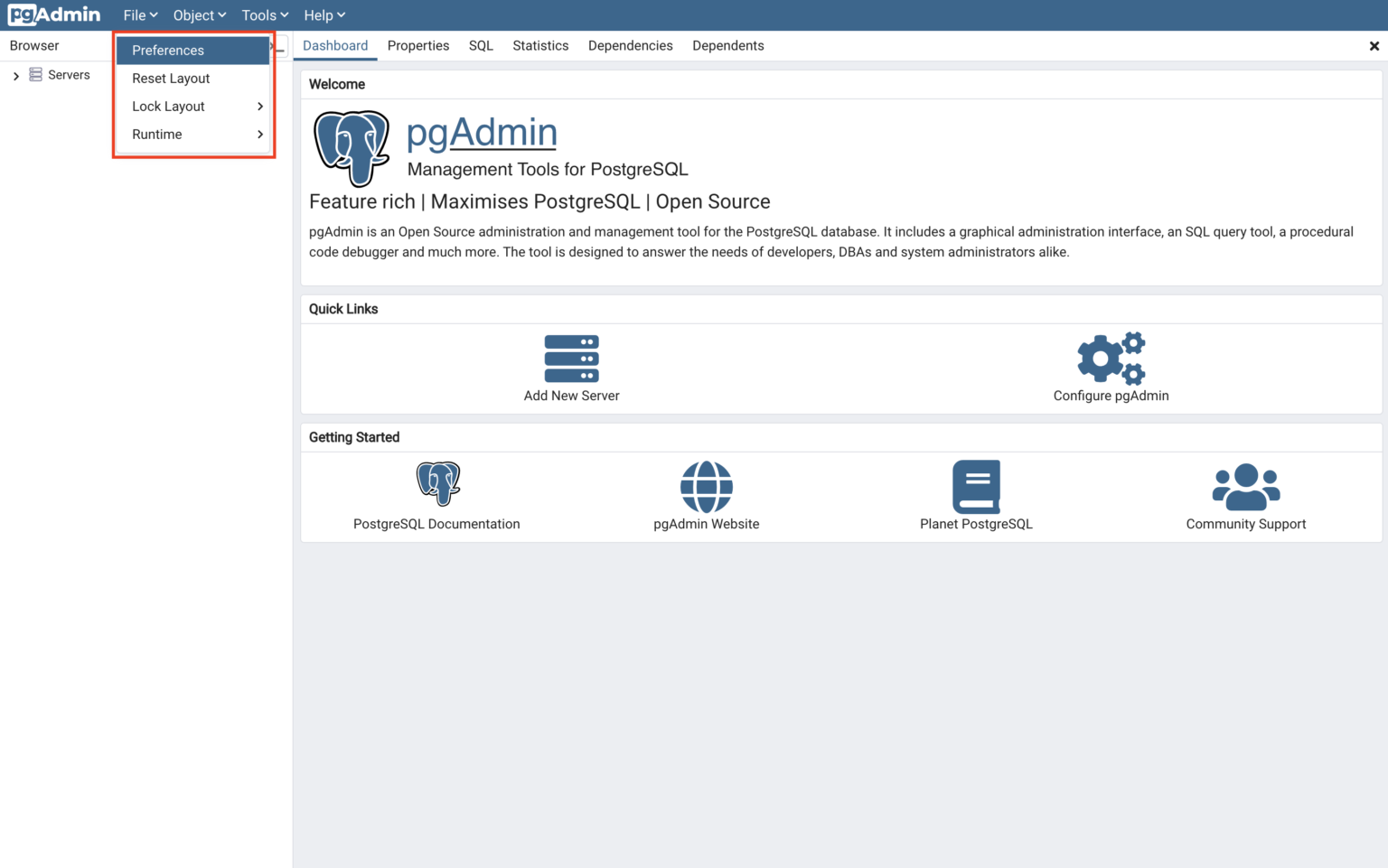Click the Quick Links section header

[343, 309]
